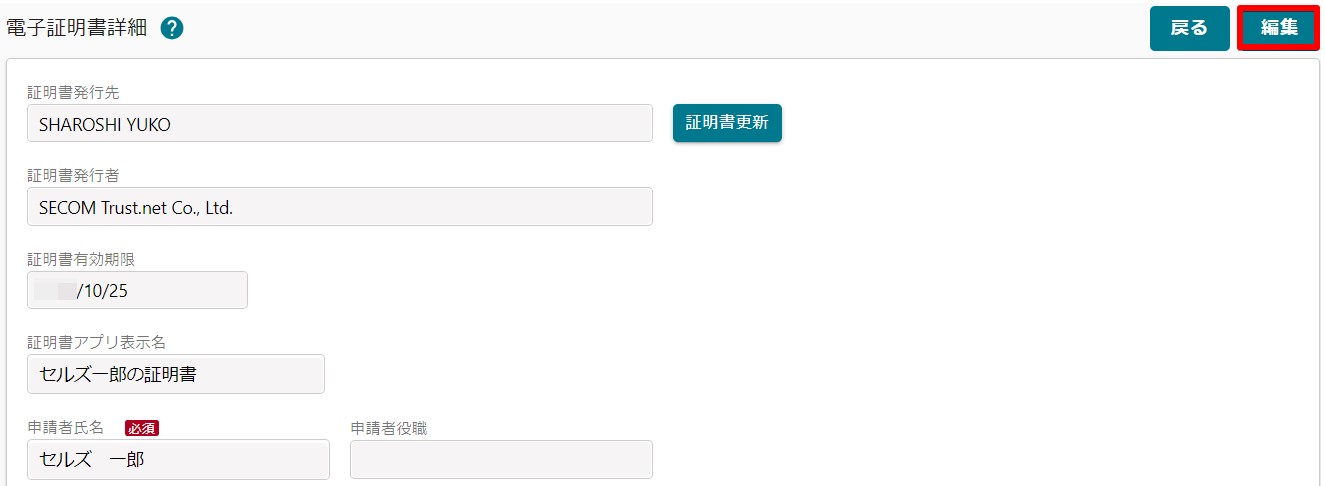Click the 申請者氏名 field containing セルズ 一郎

click(178, 460)
